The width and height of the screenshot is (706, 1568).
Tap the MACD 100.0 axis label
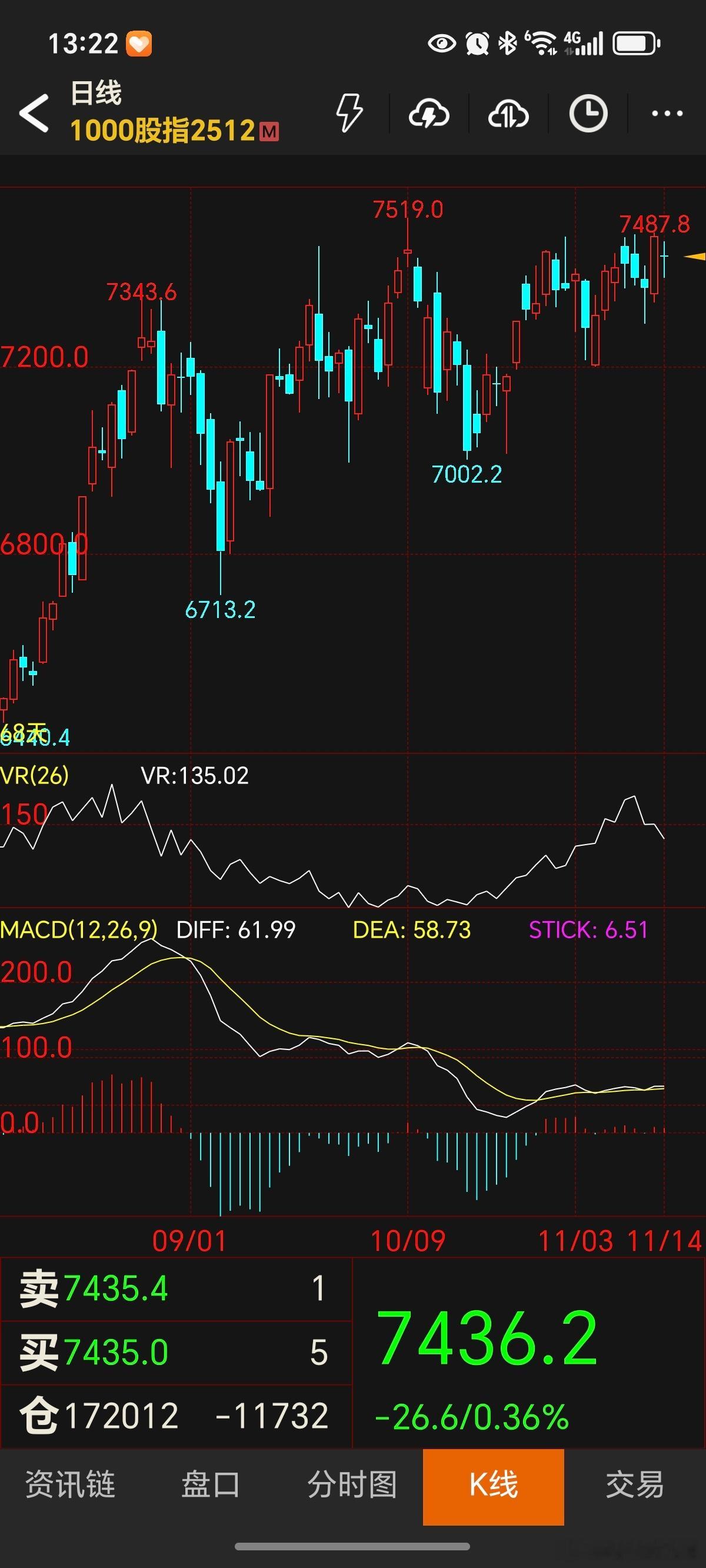click(x=36, y=1048)
